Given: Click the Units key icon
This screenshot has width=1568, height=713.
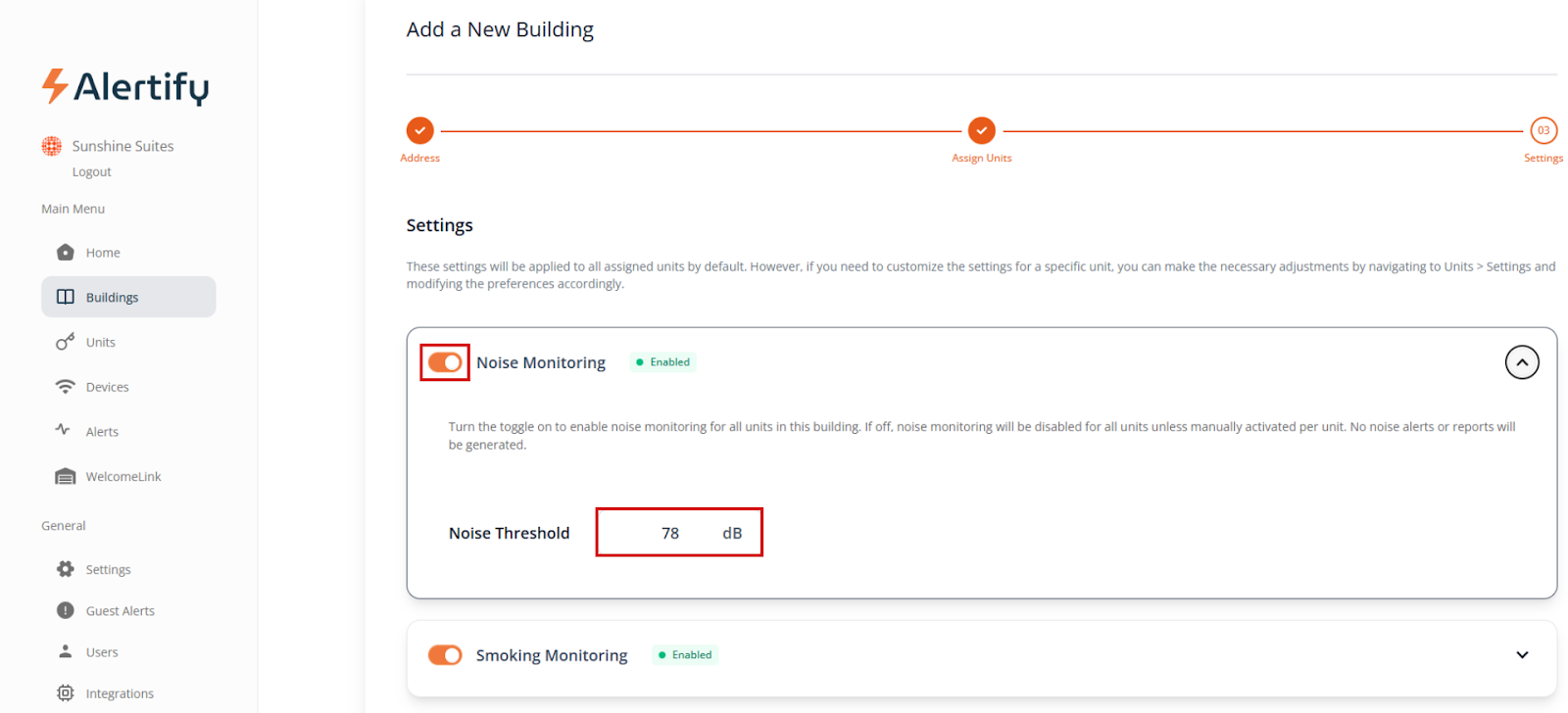Looking at the screenshot, I should pos(66,342).
